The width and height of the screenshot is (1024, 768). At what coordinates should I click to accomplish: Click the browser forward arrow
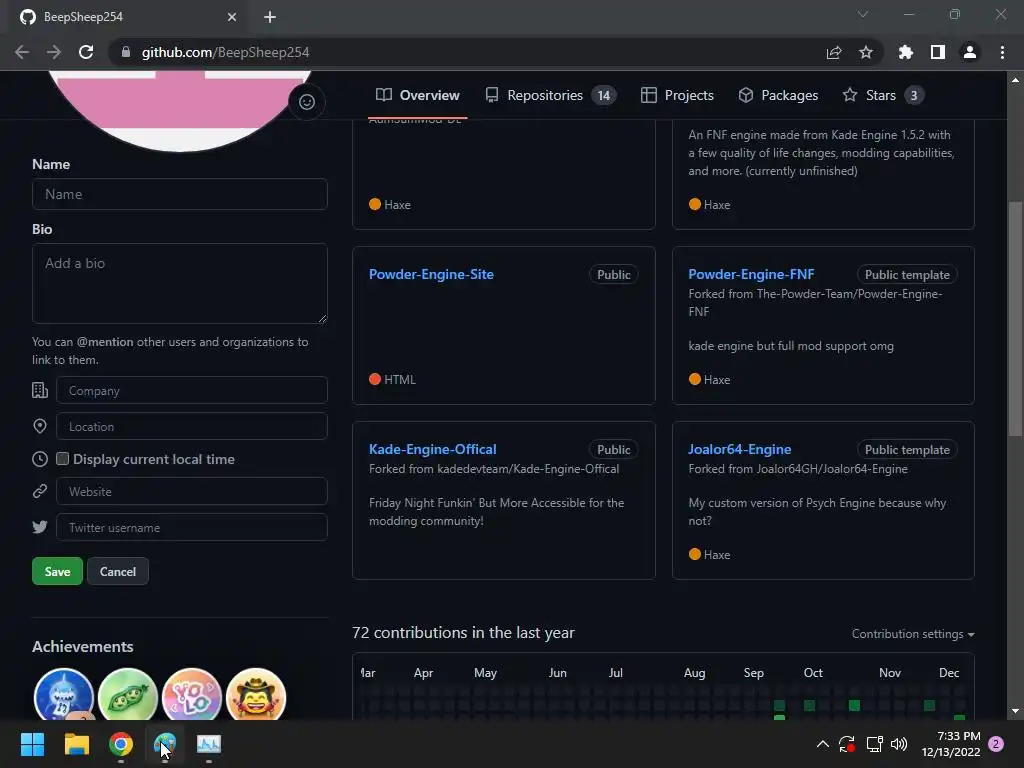pyautogui.click(x=54, y=52)
